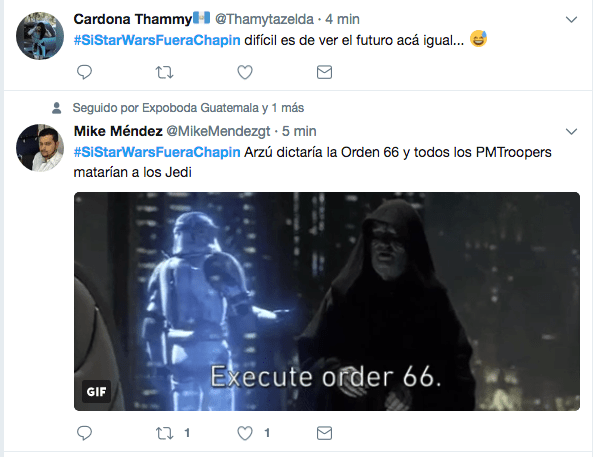Share Mike Méndez's tweet by message envelope
The height and width of the screenshot is (457, 593).
click(324, 433)
